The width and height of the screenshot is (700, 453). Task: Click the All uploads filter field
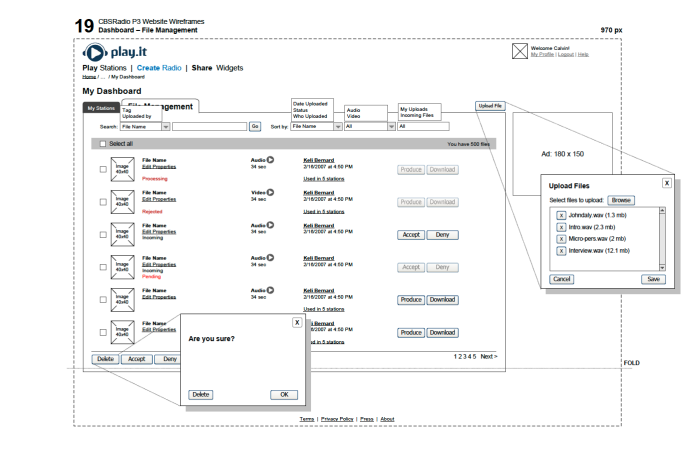pos(423,127)
